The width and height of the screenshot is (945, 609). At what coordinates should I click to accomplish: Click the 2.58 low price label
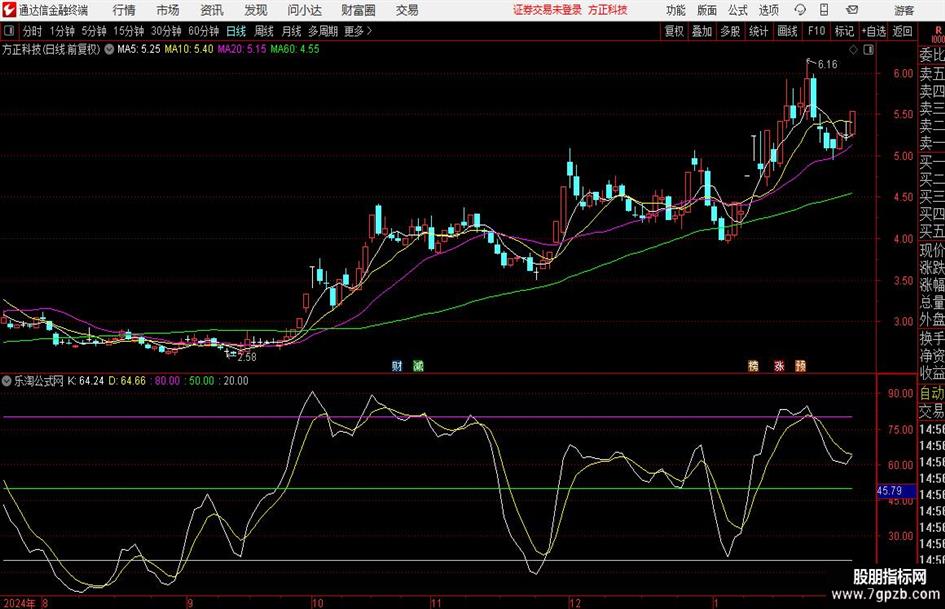coord(246,357)
